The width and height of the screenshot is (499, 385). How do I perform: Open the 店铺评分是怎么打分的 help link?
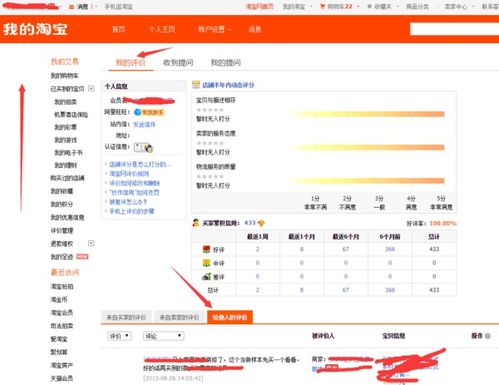pyautogui.click(x=140, y=164)
